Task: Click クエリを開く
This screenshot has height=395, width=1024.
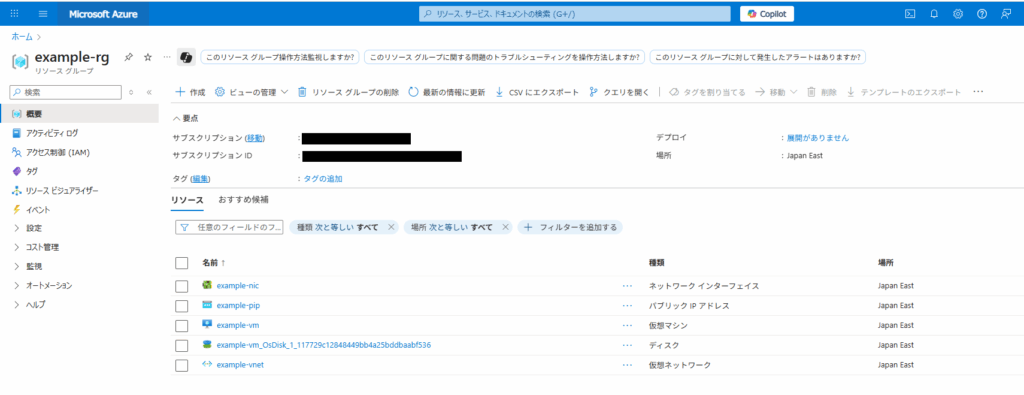Action: (x=619, y=92)
